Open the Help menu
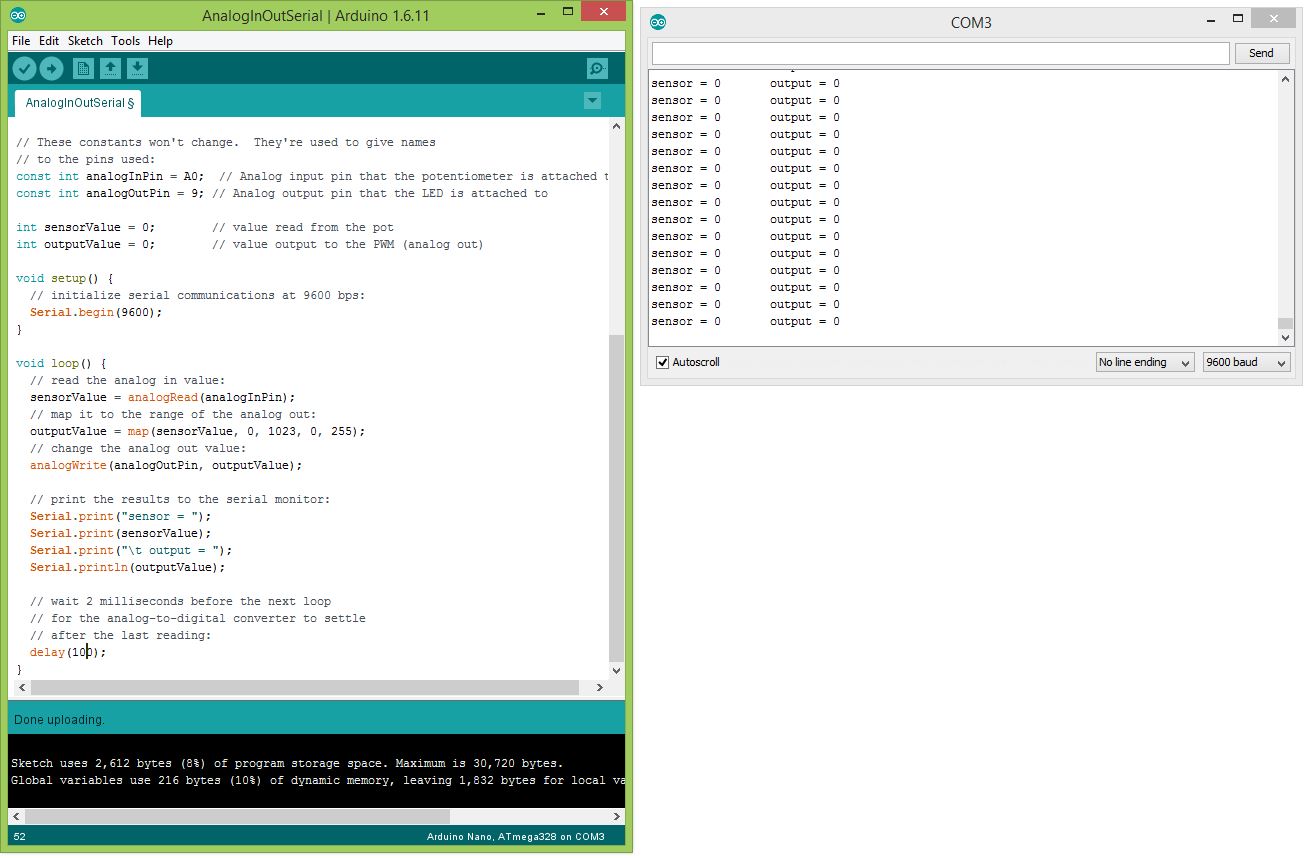 (x=160, y=41)
